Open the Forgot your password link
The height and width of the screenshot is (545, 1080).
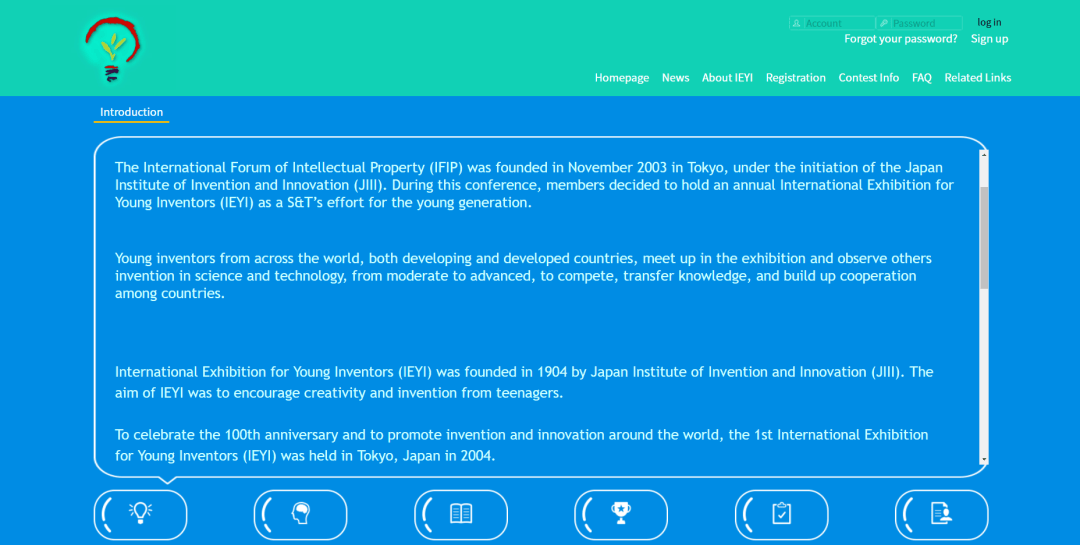point(900,39)
